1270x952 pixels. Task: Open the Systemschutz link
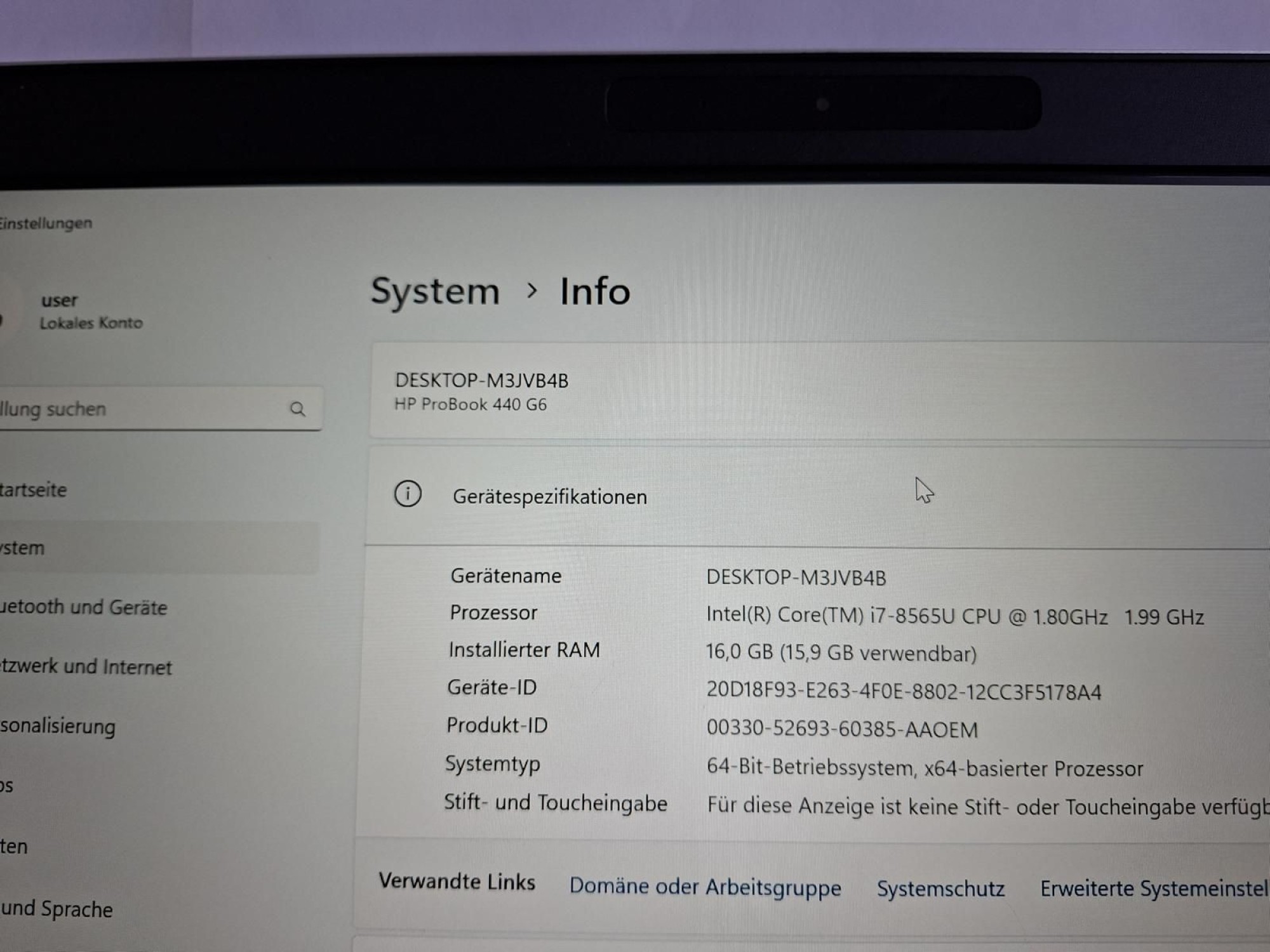pos(940,889)
